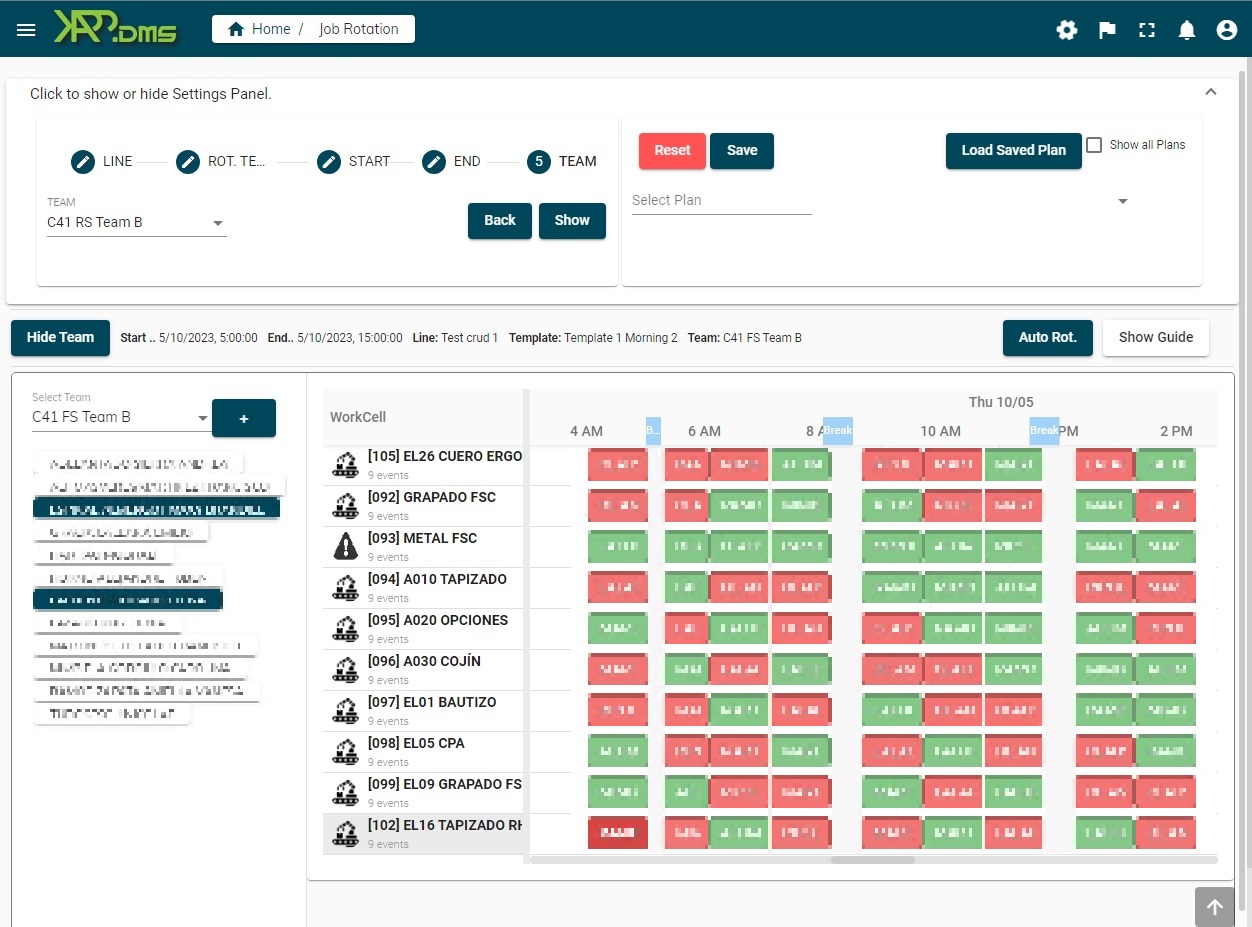Click the Job Rotation breadcrumb

click(358, 29)
